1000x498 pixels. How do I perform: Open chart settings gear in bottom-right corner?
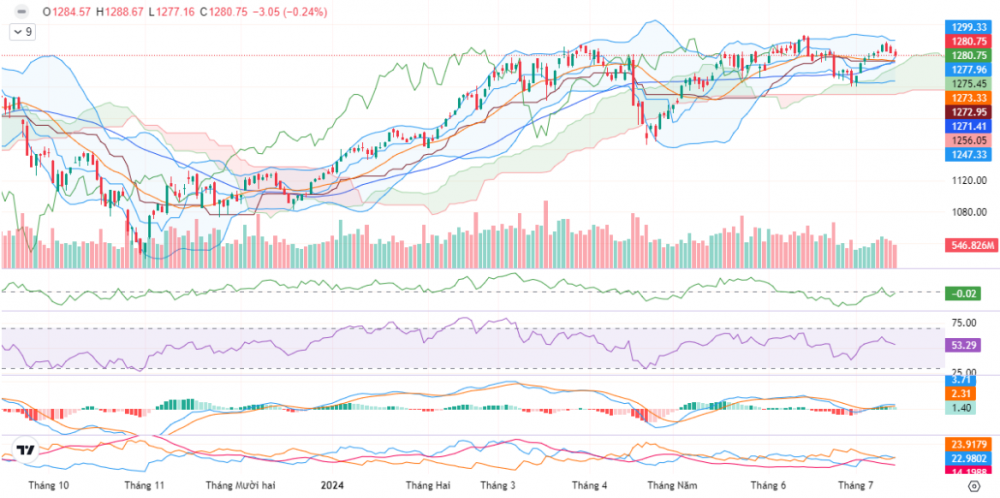point(972,485)
